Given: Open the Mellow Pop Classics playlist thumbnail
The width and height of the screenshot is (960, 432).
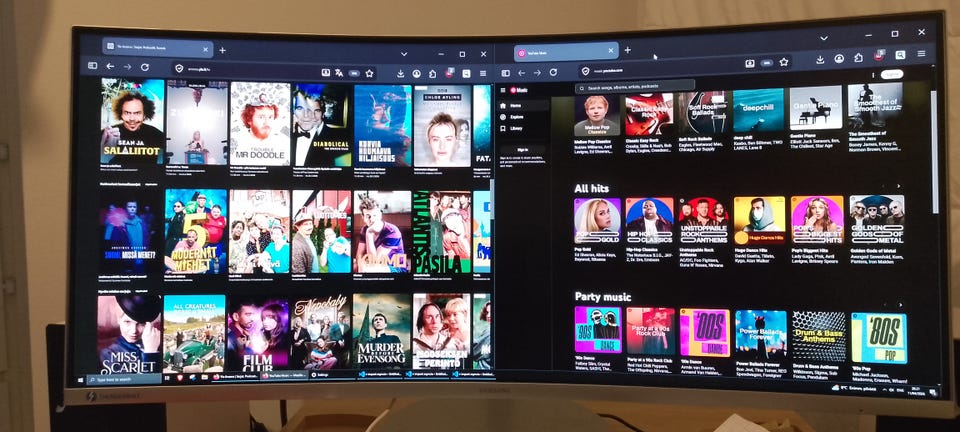Looking at the screenshot, I should pos(596,114).
